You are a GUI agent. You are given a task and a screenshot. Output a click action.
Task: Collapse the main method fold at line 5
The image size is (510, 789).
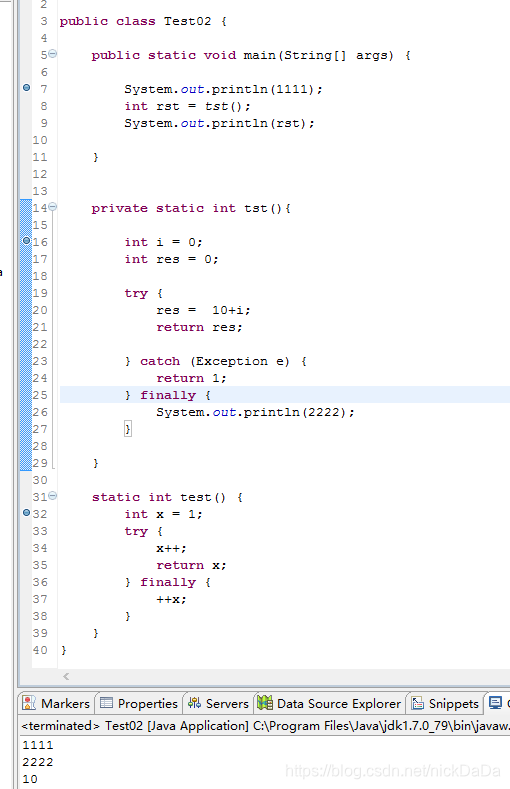[x=53, y=53]
